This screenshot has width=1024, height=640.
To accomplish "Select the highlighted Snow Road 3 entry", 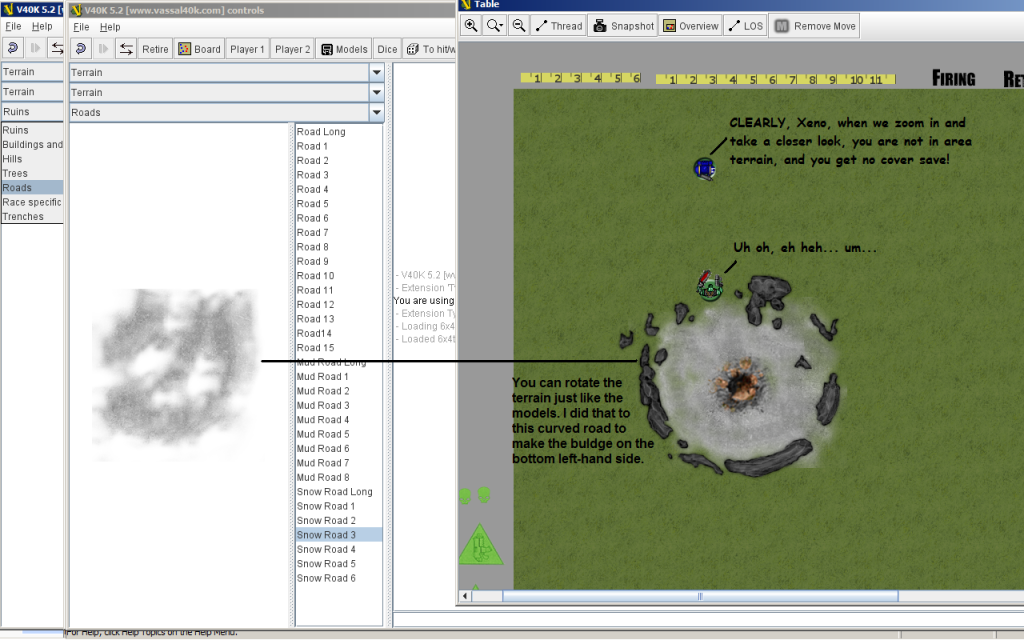I will pos(338,534).
